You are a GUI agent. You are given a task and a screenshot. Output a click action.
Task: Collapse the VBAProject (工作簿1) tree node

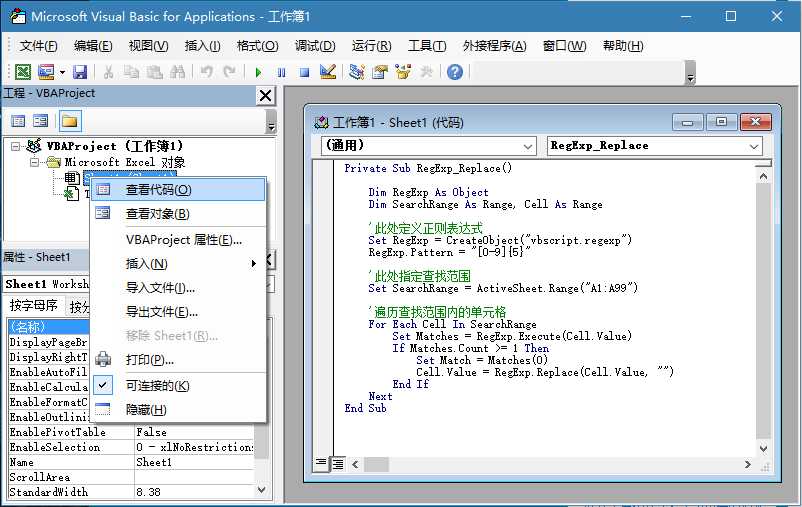click(15, 147)
